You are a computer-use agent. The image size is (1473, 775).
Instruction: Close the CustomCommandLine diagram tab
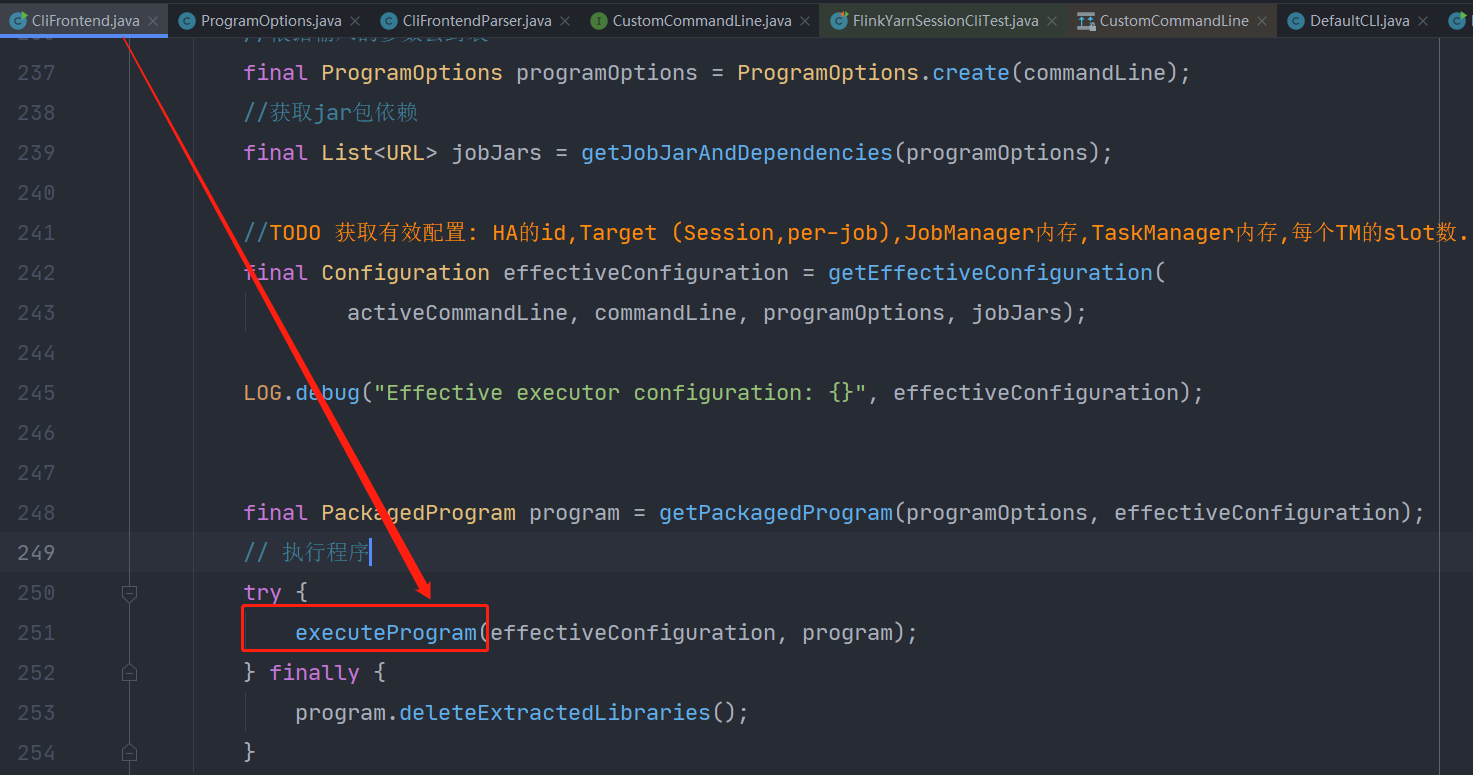click(x=1262, y=21)
